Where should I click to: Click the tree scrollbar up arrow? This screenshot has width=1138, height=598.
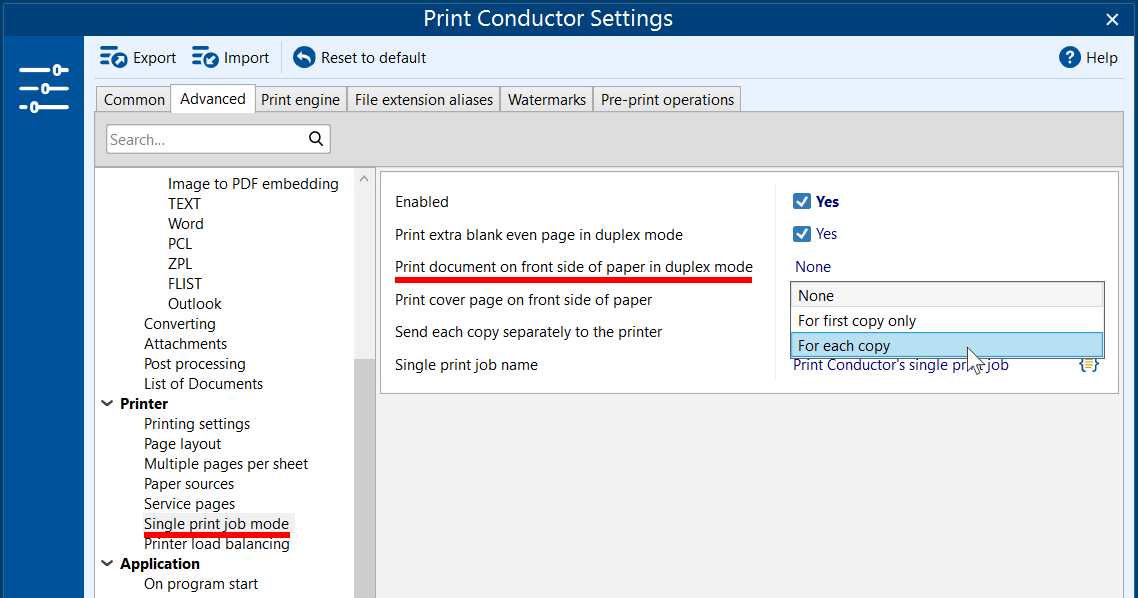pyautogui.click(x=364, y=179)
